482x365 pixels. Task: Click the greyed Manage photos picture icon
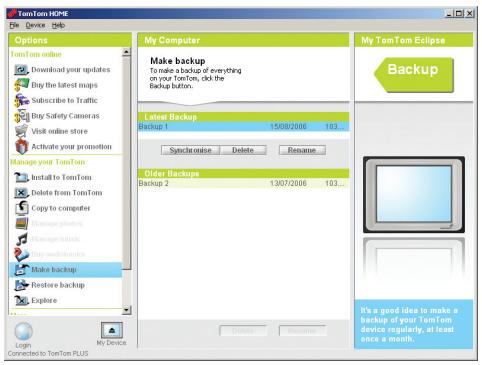click(22, 223)
